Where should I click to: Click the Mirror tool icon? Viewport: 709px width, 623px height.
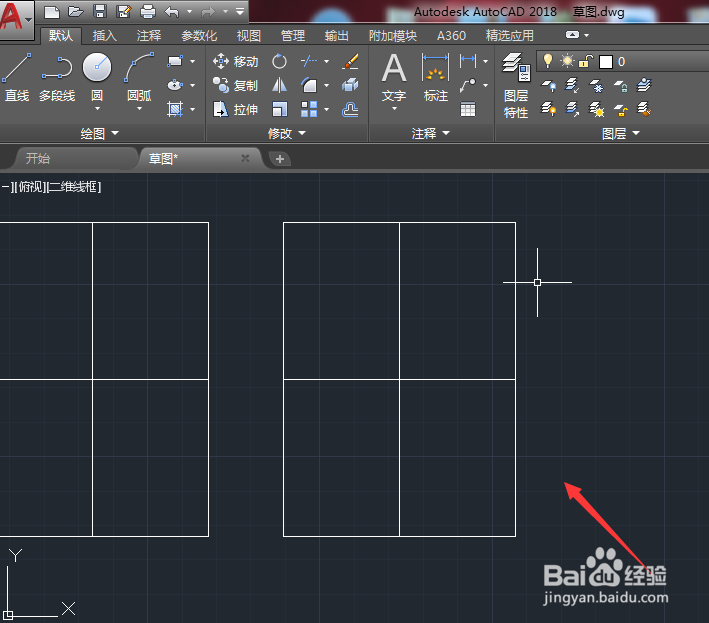pyautogui.click(x=279, y=85)
